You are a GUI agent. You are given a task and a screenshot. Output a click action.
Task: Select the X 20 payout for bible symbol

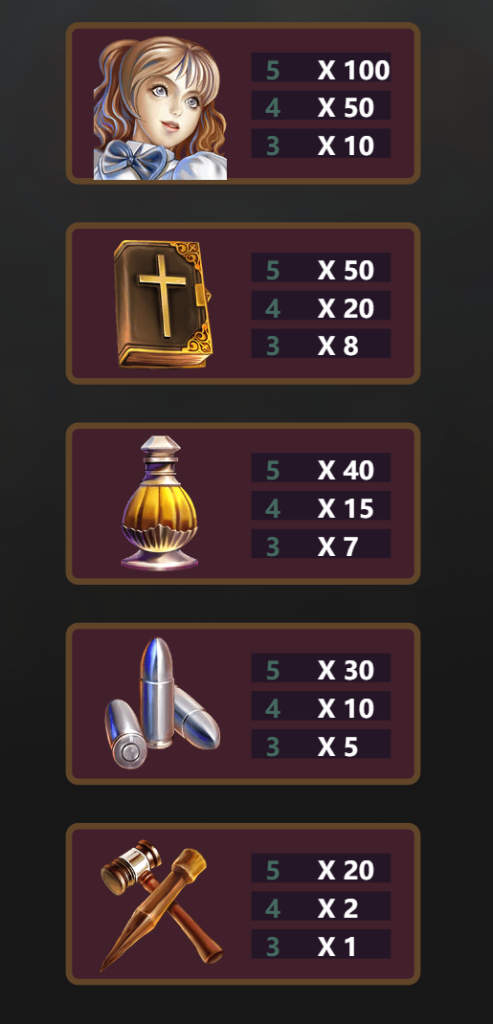[x=321, y=305]
